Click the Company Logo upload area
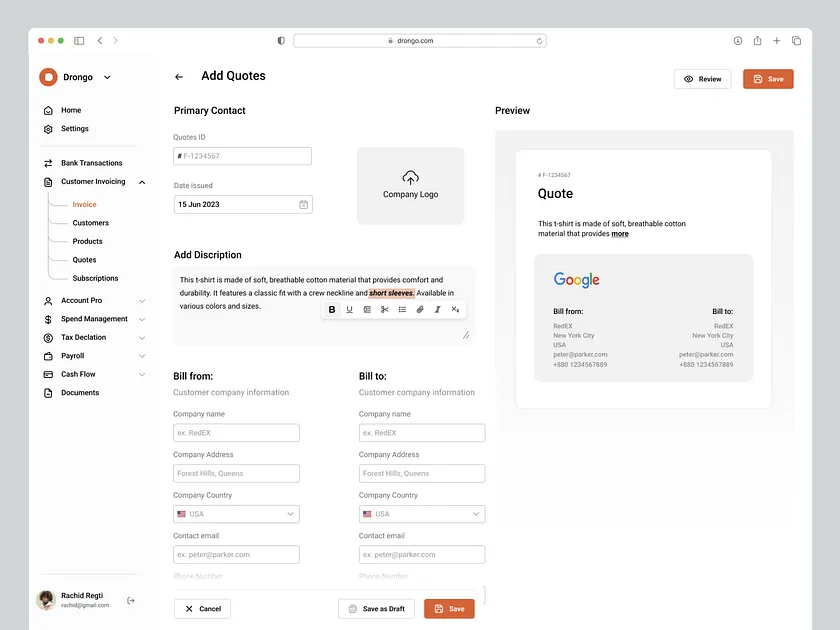This screenshot has height=630, width=840. pyautogui.click(x=410, y=187)
